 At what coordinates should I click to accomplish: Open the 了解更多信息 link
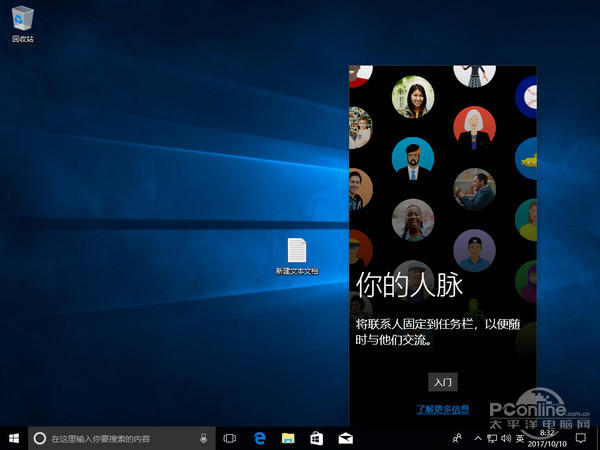point(442,409)
